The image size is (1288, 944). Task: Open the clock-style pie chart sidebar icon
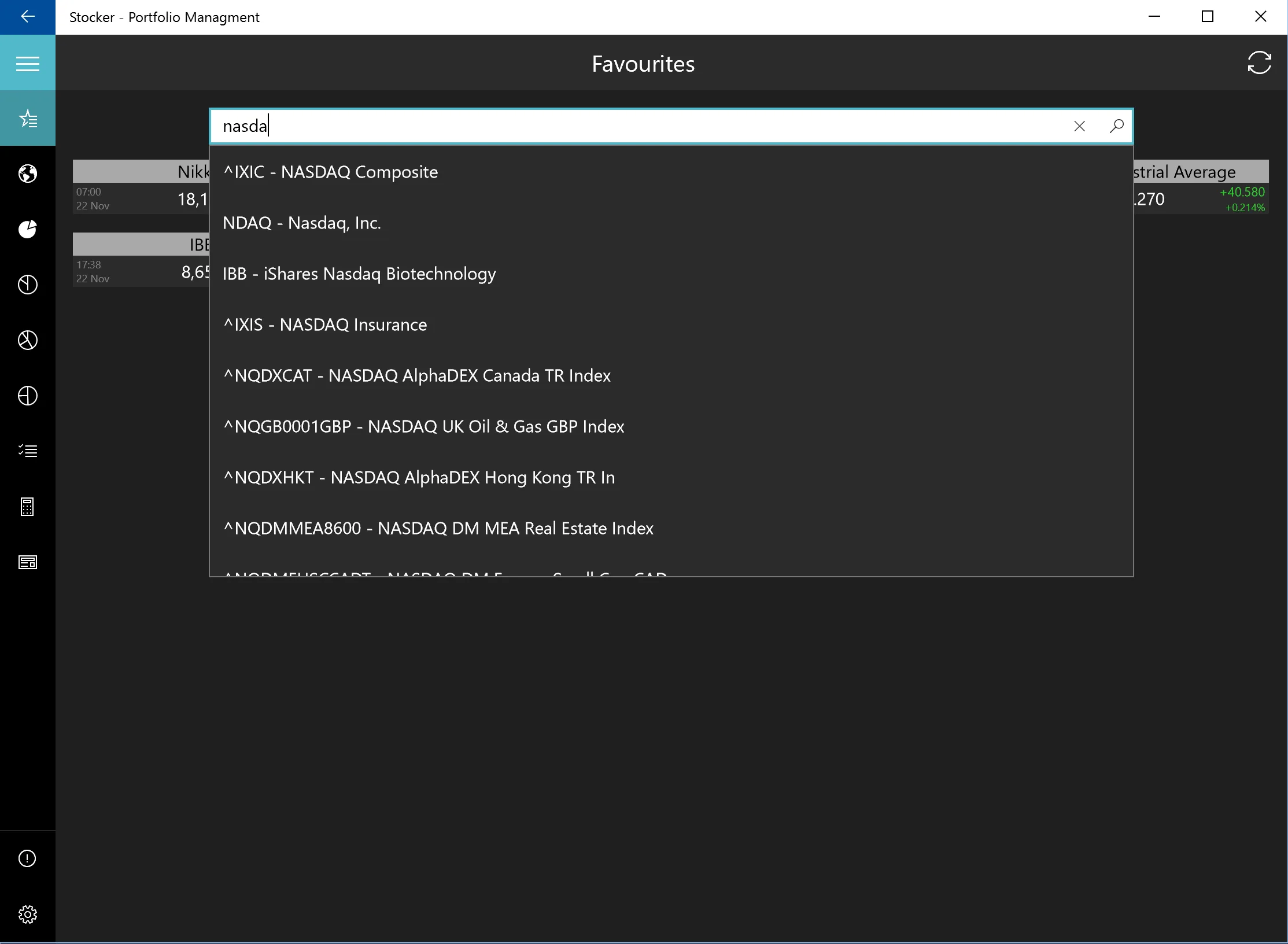point(27,285)
